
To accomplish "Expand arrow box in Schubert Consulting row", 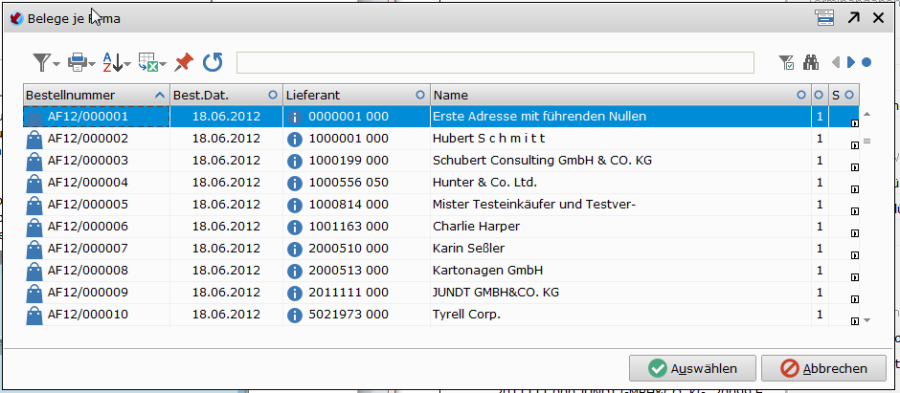I will coord(855,168).
